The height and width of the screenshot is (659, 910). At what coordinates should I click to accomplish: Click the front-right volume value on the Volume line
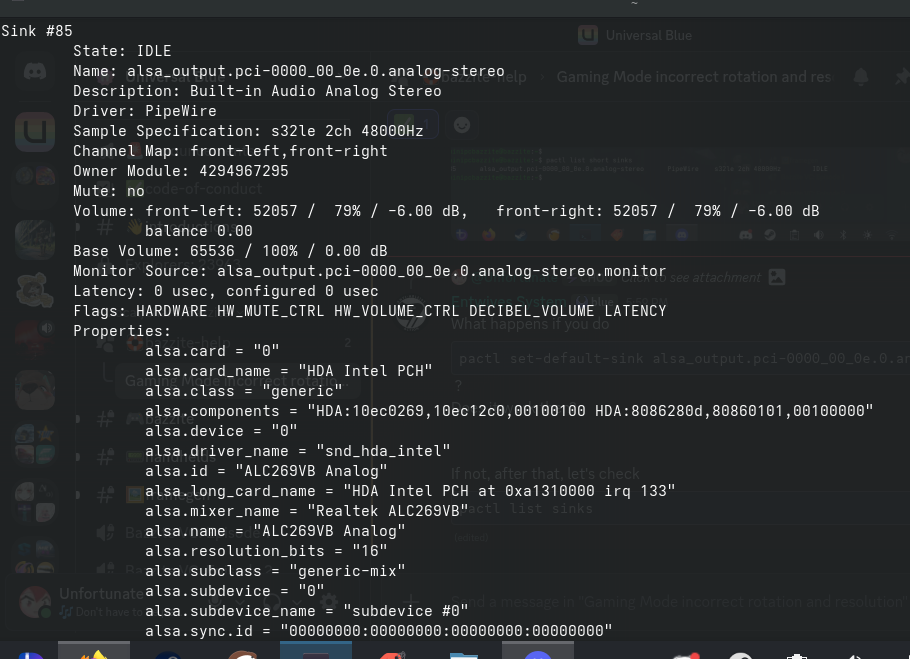[x=635, y=211]
